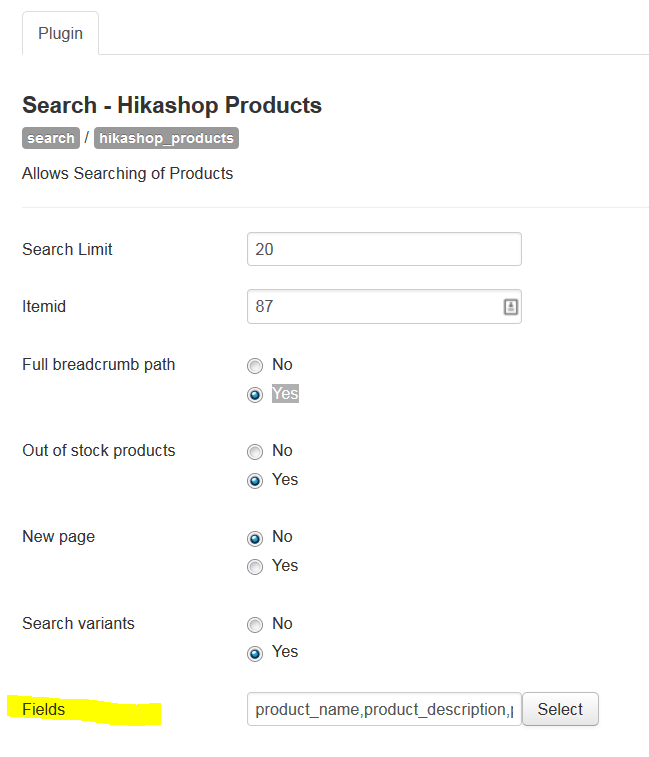Focus the Itemid number field
The image size is (649, 757).
[x=374, y=307]
